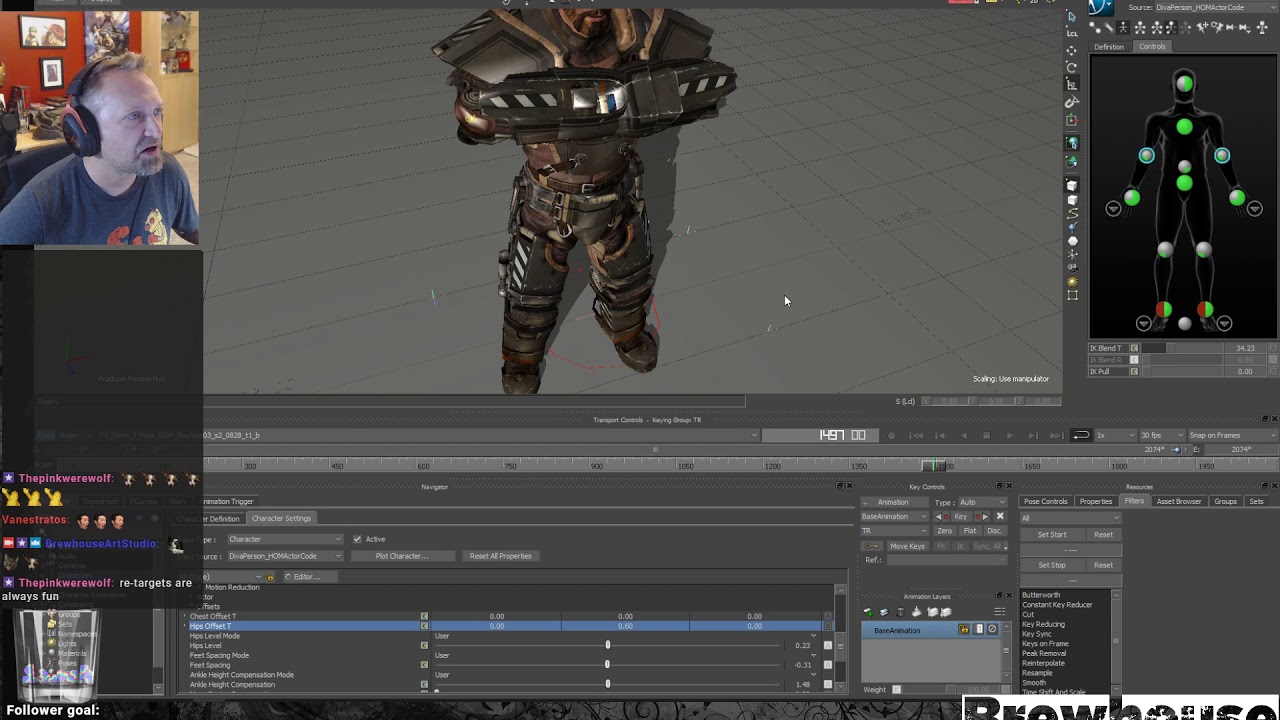
Task: Toggle solo on the BaseAnimation layer
Action: tap(979, 629)
